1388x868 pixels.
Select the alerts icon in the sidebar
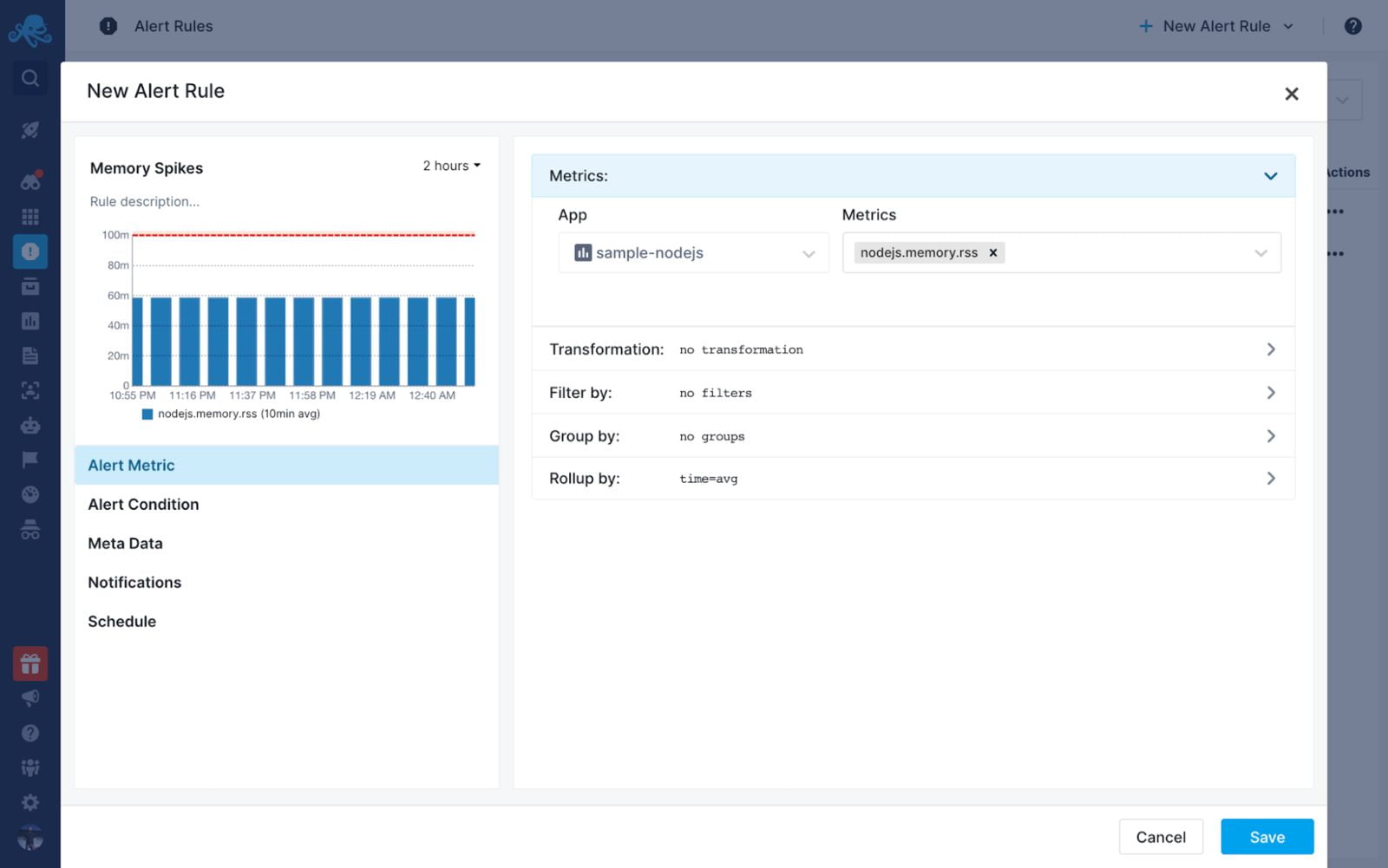click(x=30, y=251)
